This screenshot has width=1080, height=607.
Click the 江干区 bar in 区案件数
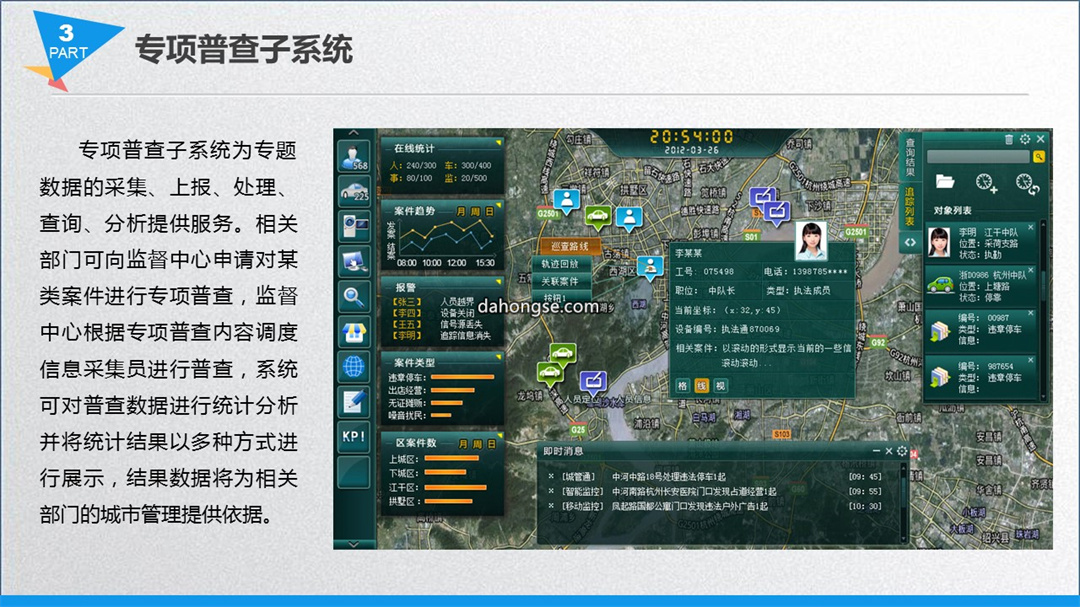point(455,488)
